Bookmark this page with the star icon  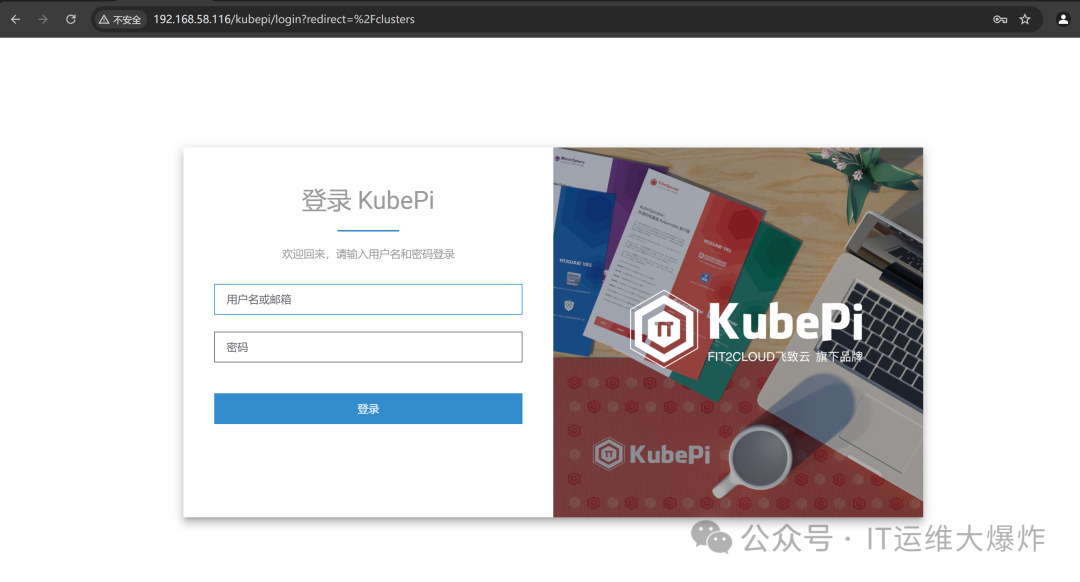[1025, 19]
